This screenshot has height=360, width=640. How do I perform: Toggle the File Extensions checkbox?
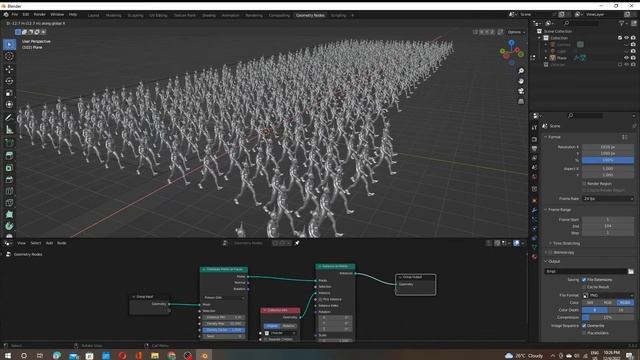[x=584, y=280]
